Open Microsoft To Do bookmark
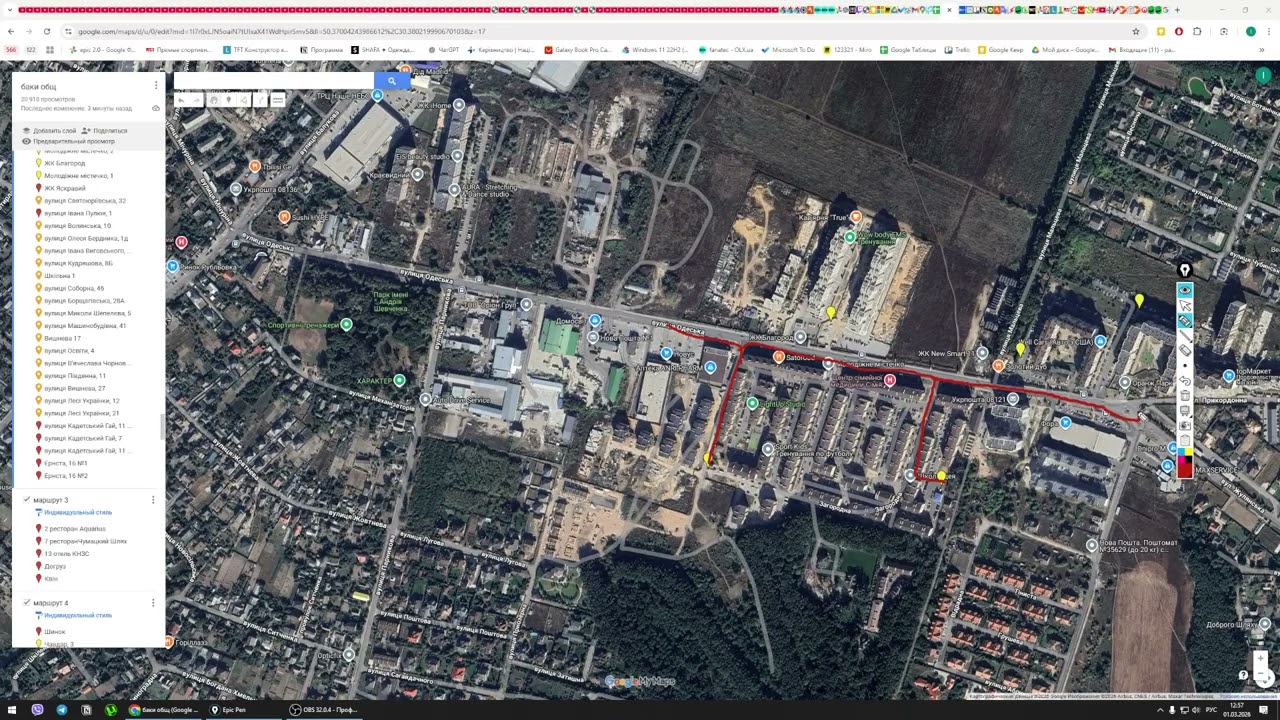 788,49
